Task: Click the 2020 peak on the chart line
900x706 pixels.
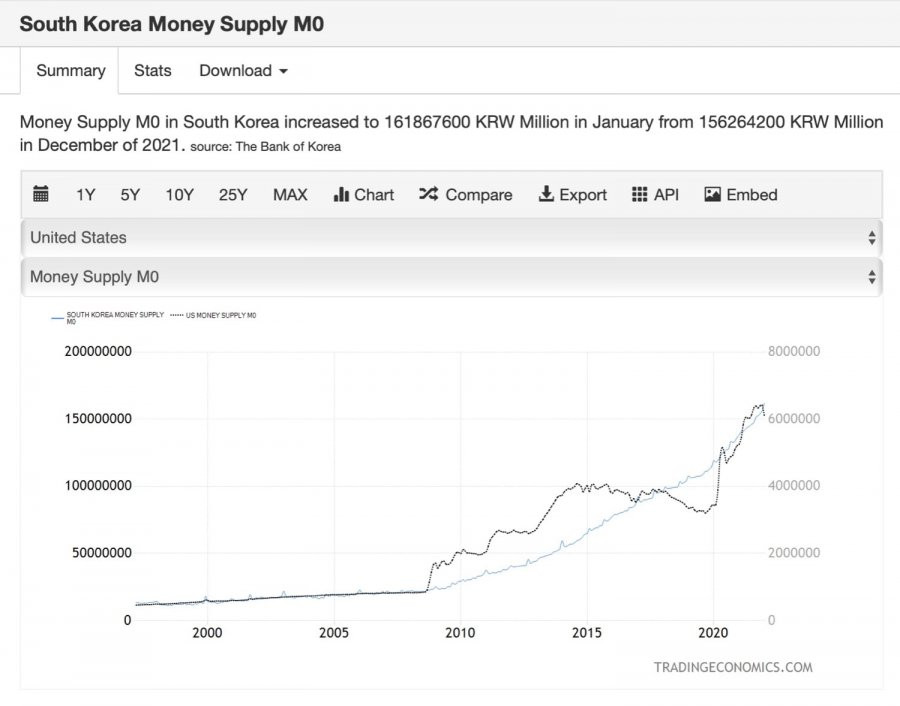Action: [722, 445]
